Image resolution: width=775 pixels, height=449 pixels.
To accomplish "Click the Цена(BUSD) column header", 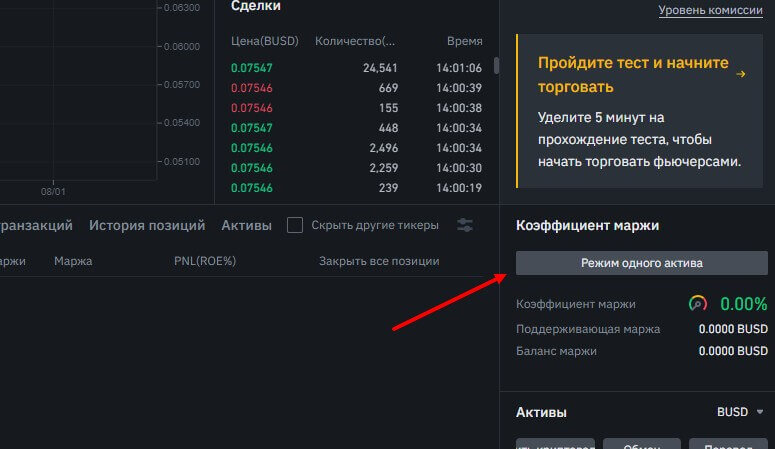I will (x=258, y=41).
